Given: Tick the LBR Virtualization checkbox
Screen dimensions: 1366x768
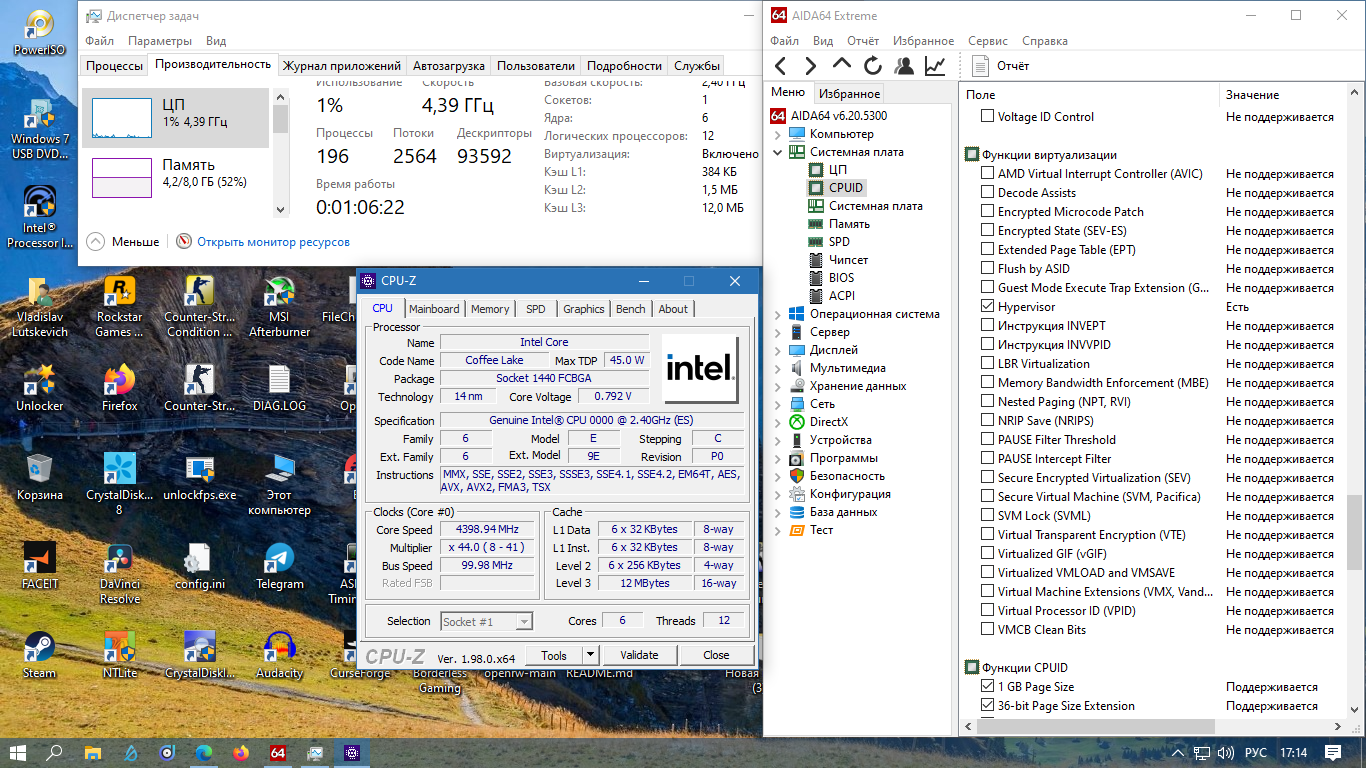Looking at the screenshot, I should 988,364.
